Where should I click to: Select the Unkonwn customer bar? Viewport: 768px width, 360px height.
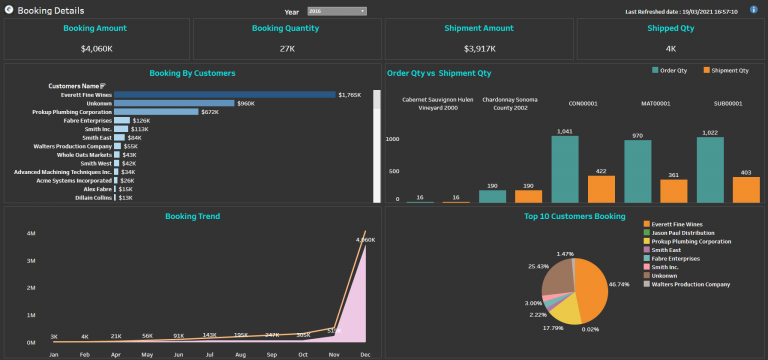point(174,103)
